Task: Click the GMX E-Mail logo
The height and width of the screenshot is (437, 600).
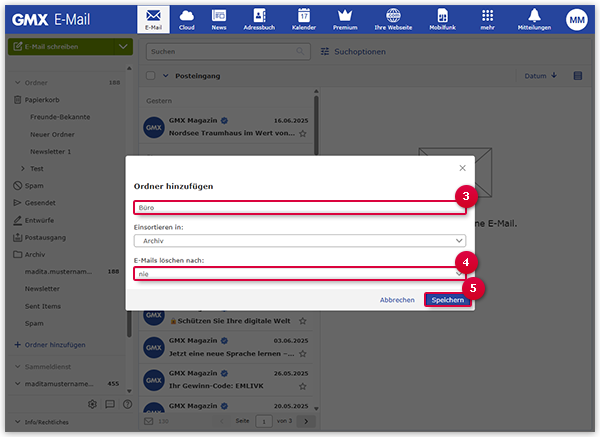Action: tap(51, 20)
